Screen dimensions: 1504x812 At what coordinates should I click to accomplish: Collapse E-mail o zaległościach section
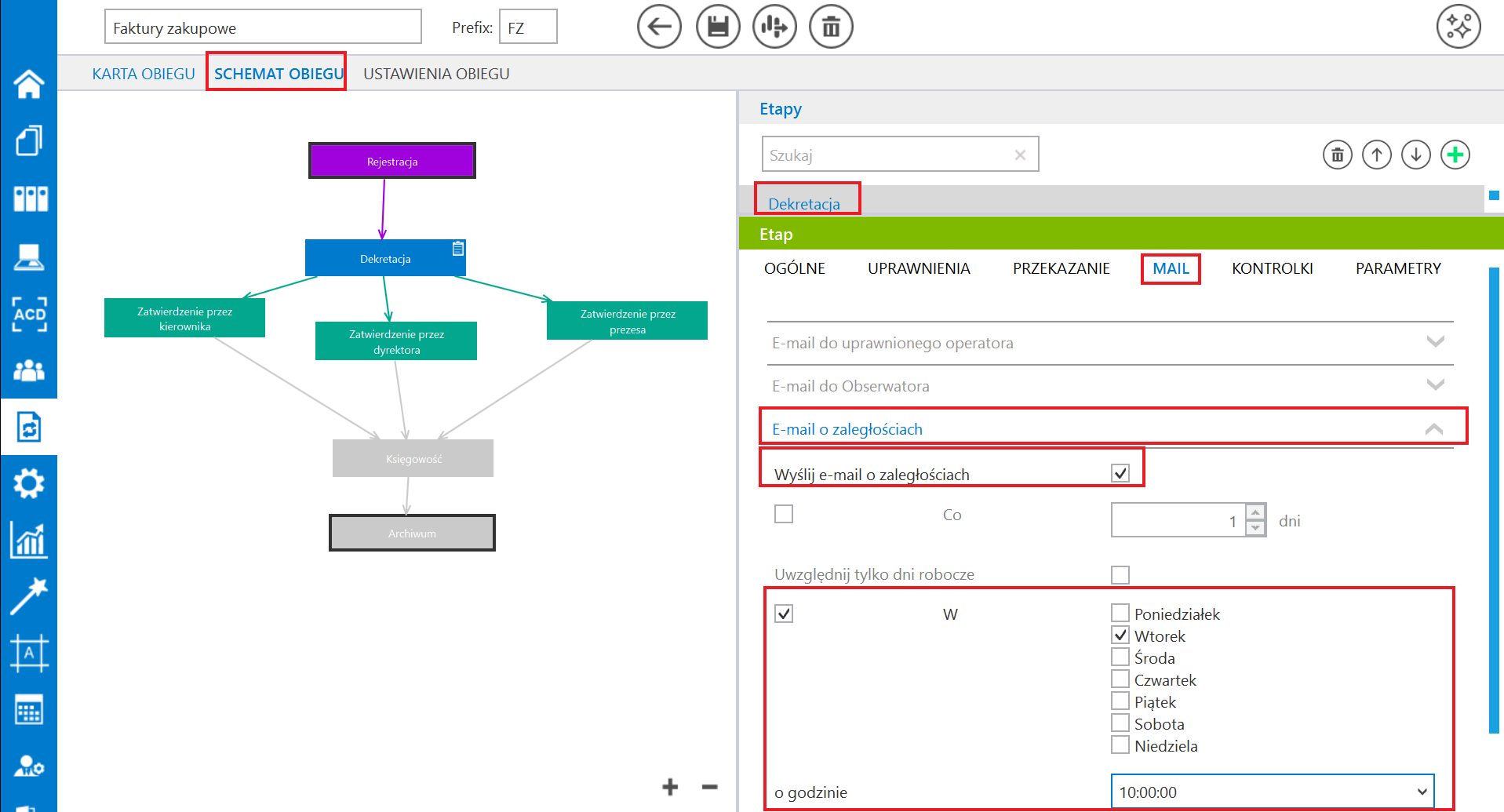coord(1110,428)
